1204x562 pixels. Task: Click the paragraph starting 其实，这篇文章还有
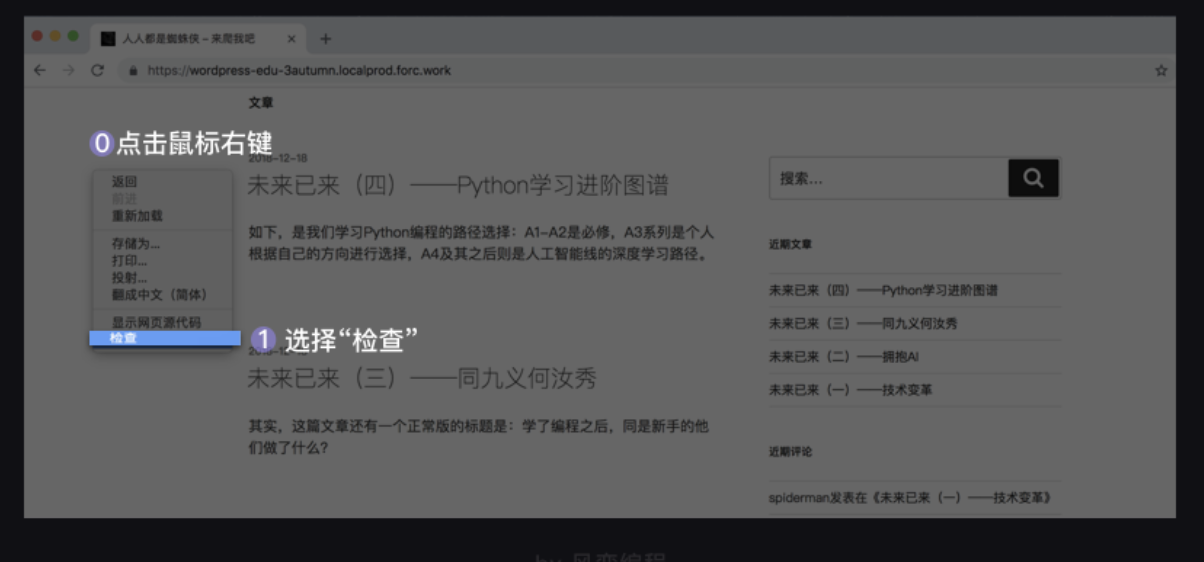point(479,437)
